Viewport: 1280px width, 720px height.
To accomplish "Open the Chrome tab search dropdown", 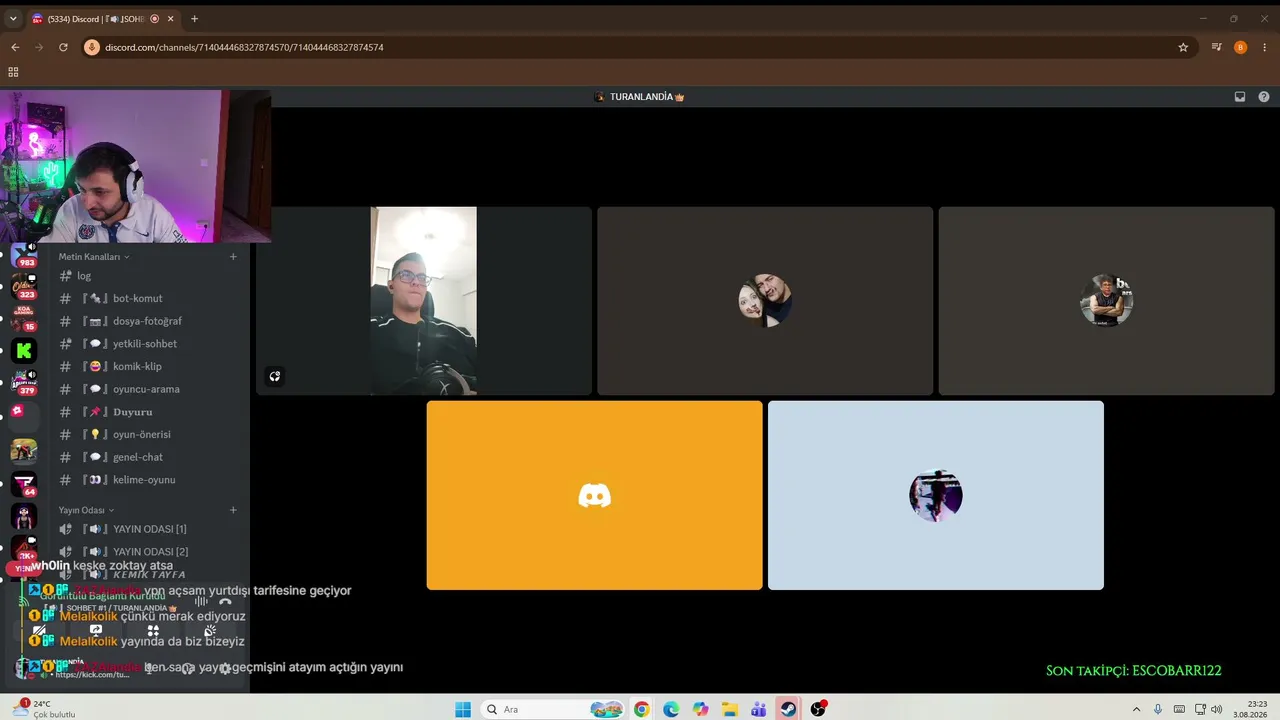I will coord(13,19).
